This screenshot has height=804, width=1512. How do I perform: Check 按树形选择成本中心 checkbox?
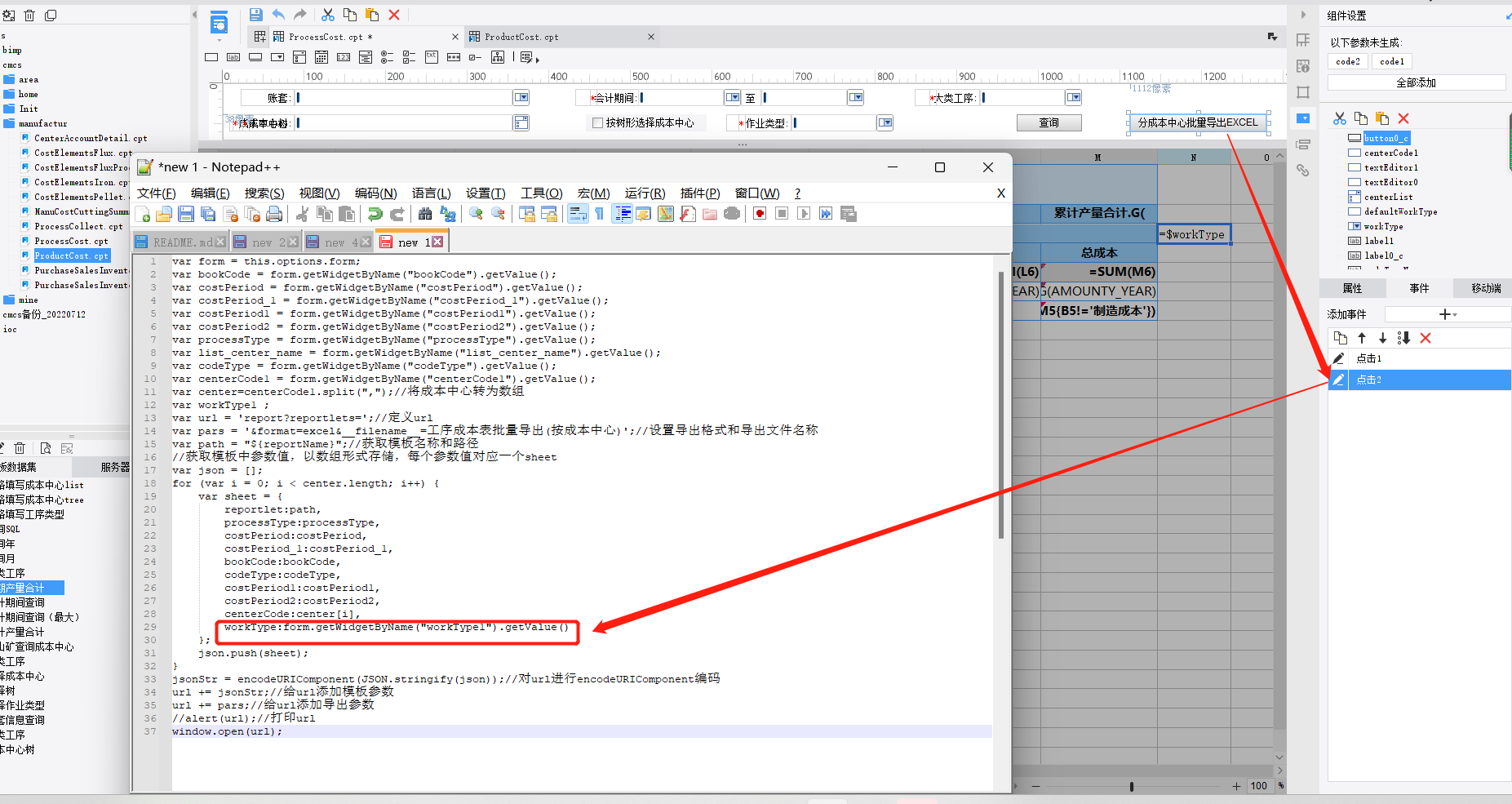click(597, 122)
